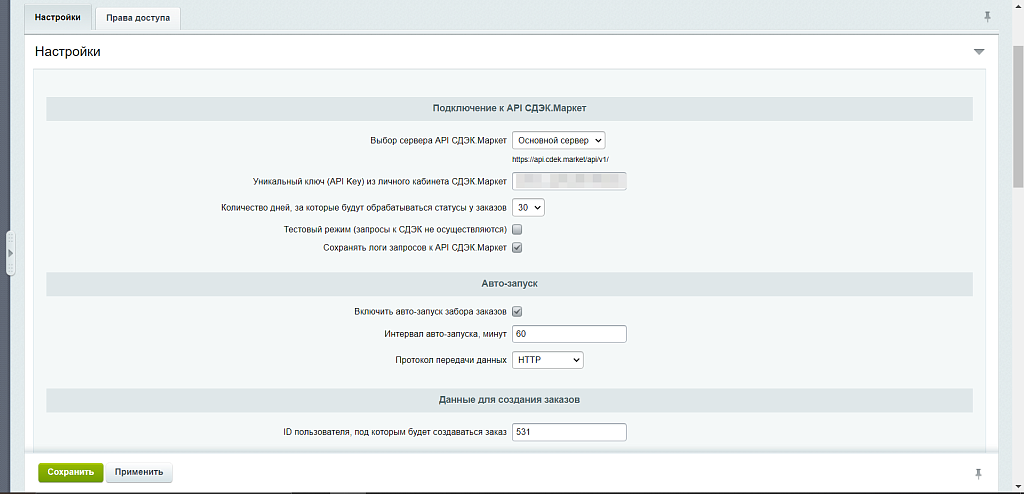Collapse the Настройки section with the triangle
The image size is (1024, 494).
tap(979, 51)
